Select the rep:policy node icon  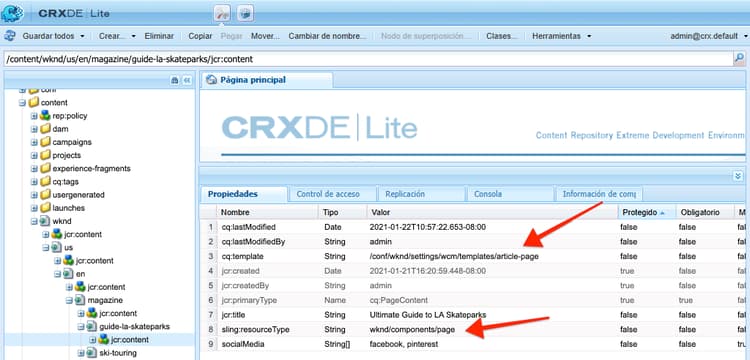[x=45, y=116]
